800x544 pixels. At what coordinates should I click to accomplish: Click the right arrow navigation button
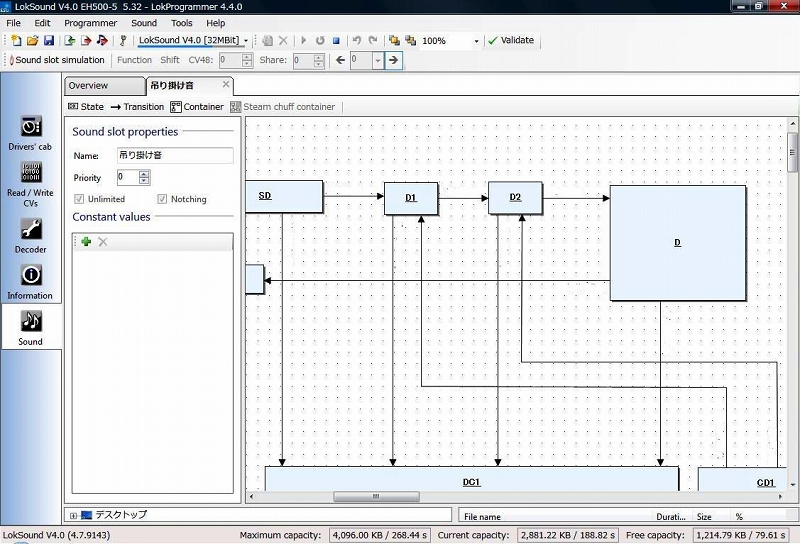click(x=393, y=60)
